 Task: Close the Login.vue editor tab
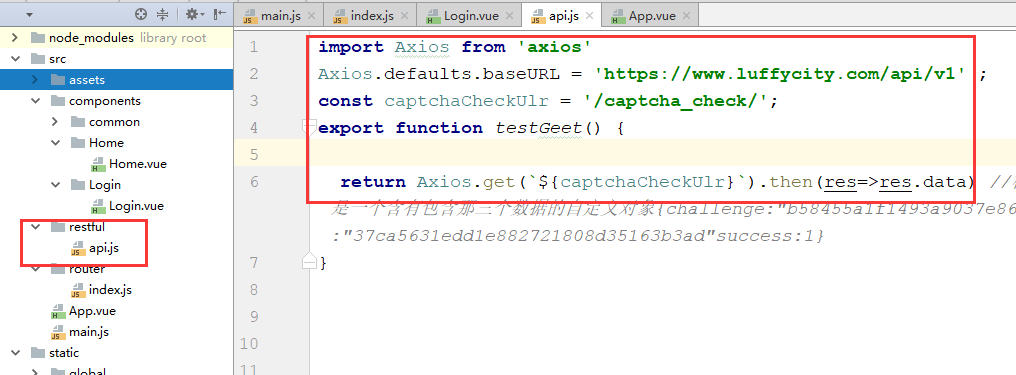click(x=509, y=16)
